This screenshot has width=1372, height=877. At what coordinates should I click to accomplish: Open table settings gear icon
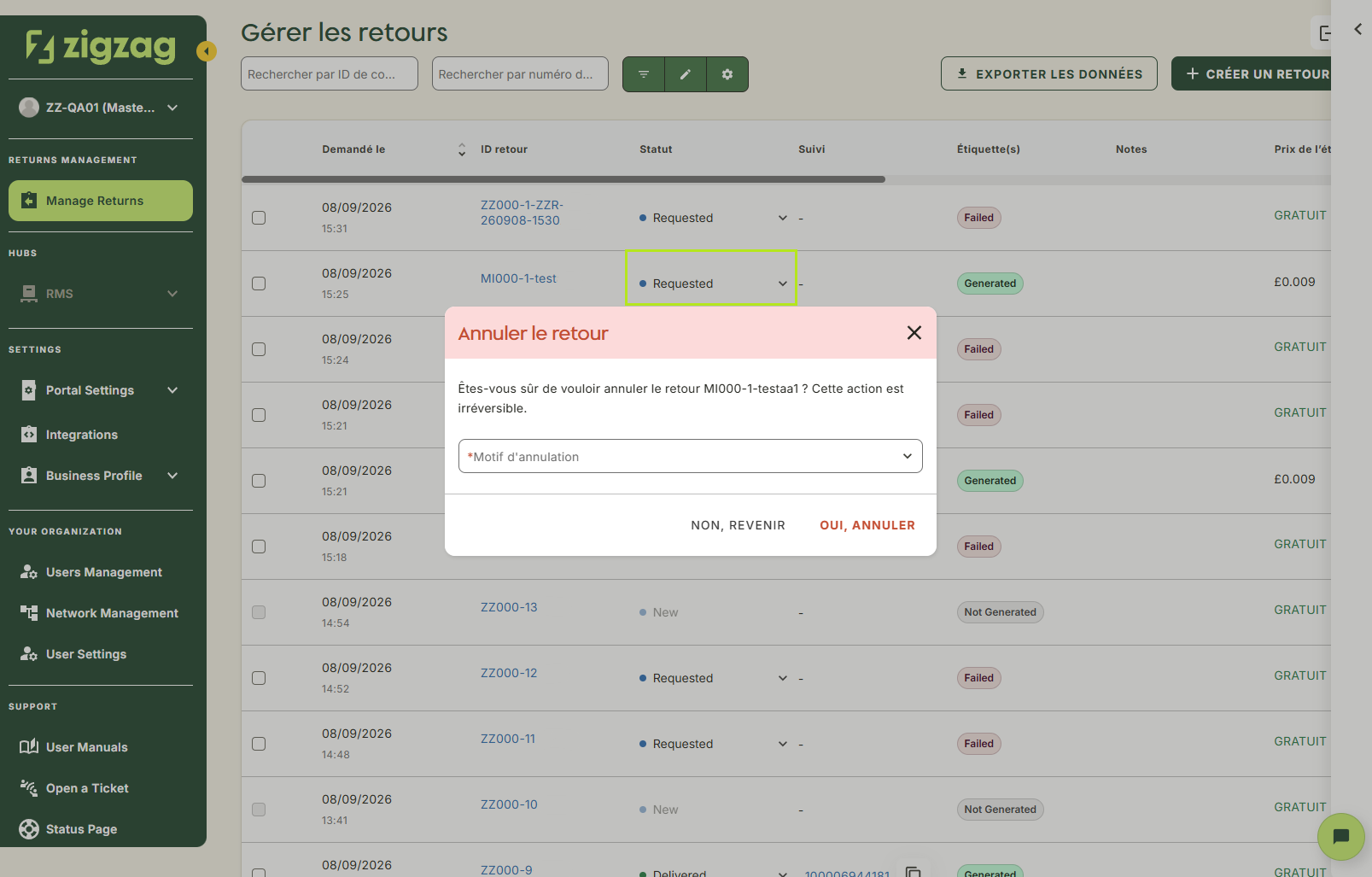tap(727, 74)
